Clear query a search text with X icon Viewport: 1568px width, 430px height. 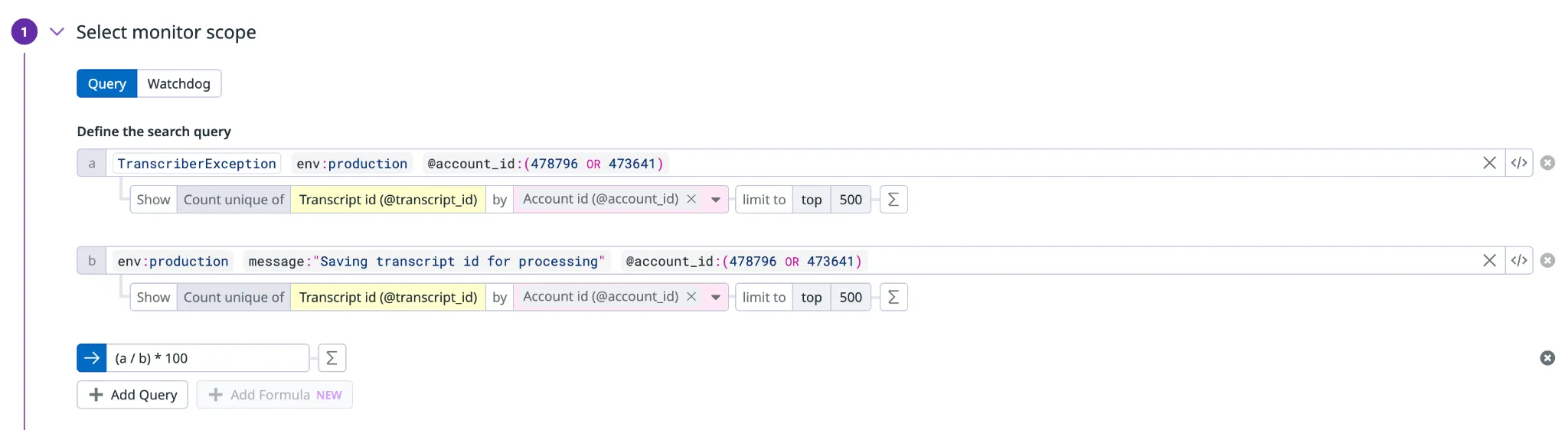1489,163
